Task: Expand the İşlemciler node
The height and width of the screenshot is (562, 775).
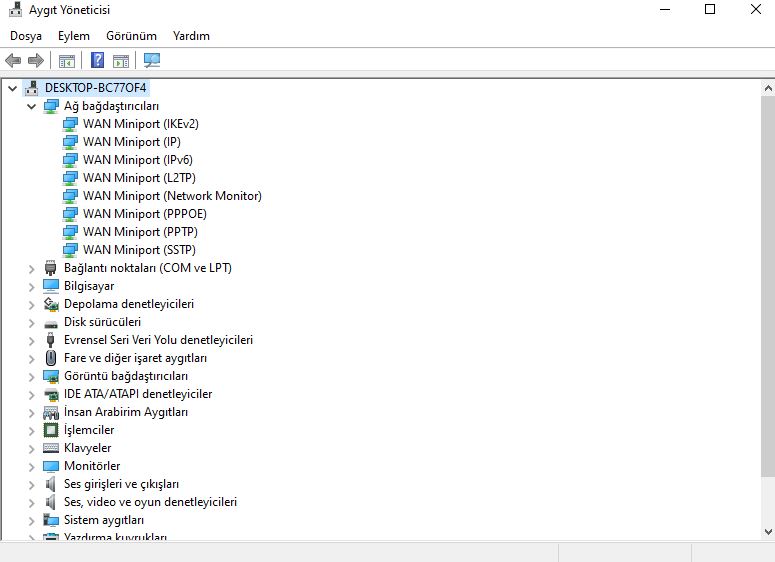Action: (32, 431)
